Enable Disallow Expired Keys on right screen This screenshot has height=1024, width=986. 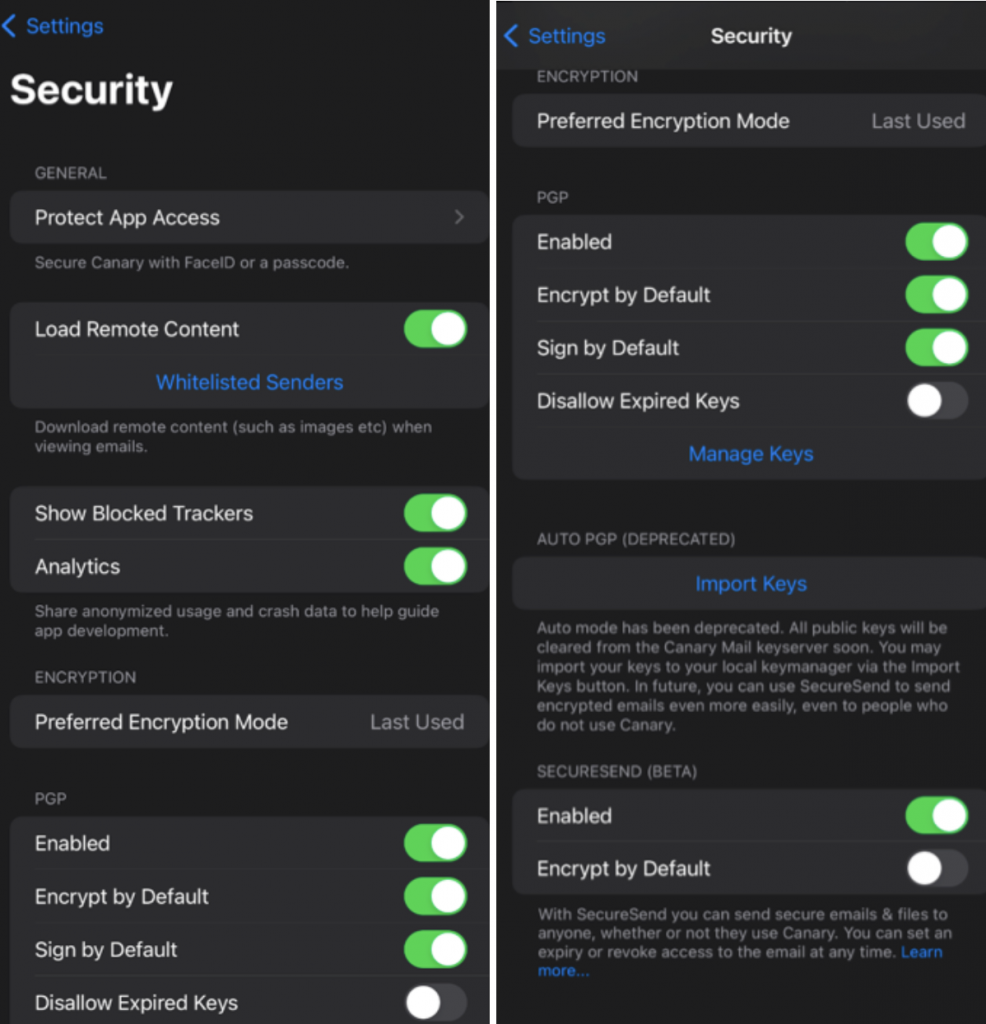pyautogui.click(x=936, y=400)
